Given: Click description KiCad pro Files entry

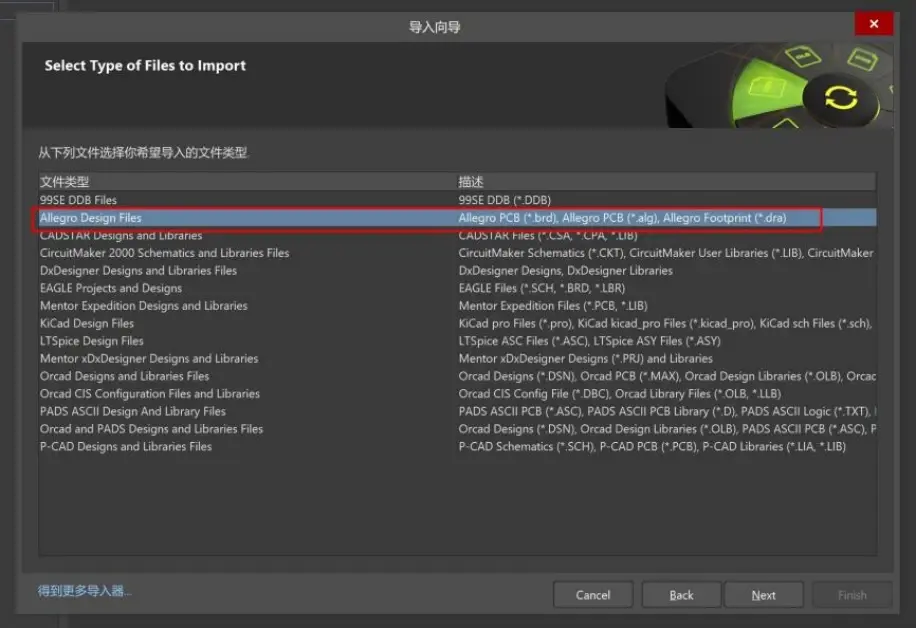Looking at the screenshot, I should point(665,323).
